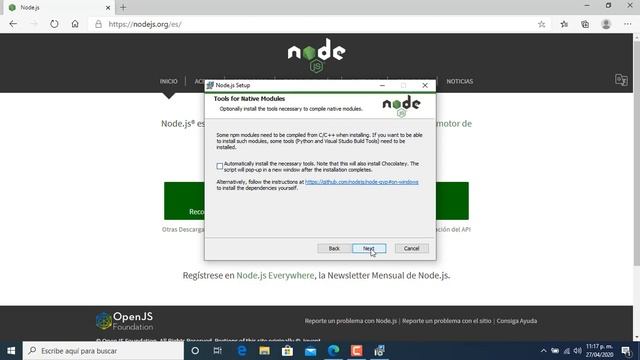This screenshot has width=640, height=360.
Task: Add this page to favorites with the star
Action: 542,24
